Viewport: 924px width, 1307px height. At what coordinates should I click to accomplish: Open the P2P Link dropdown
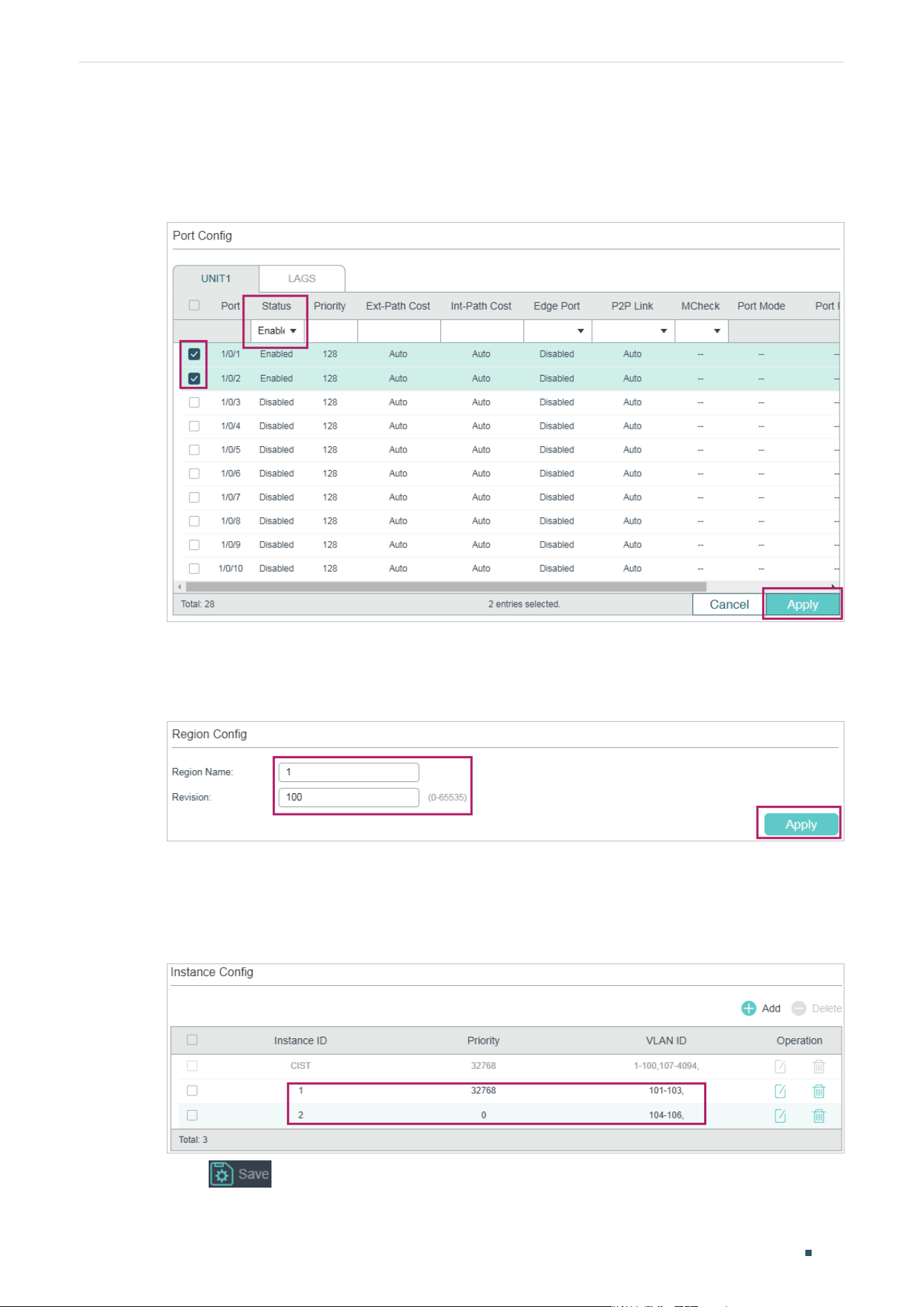pos(633,331)
